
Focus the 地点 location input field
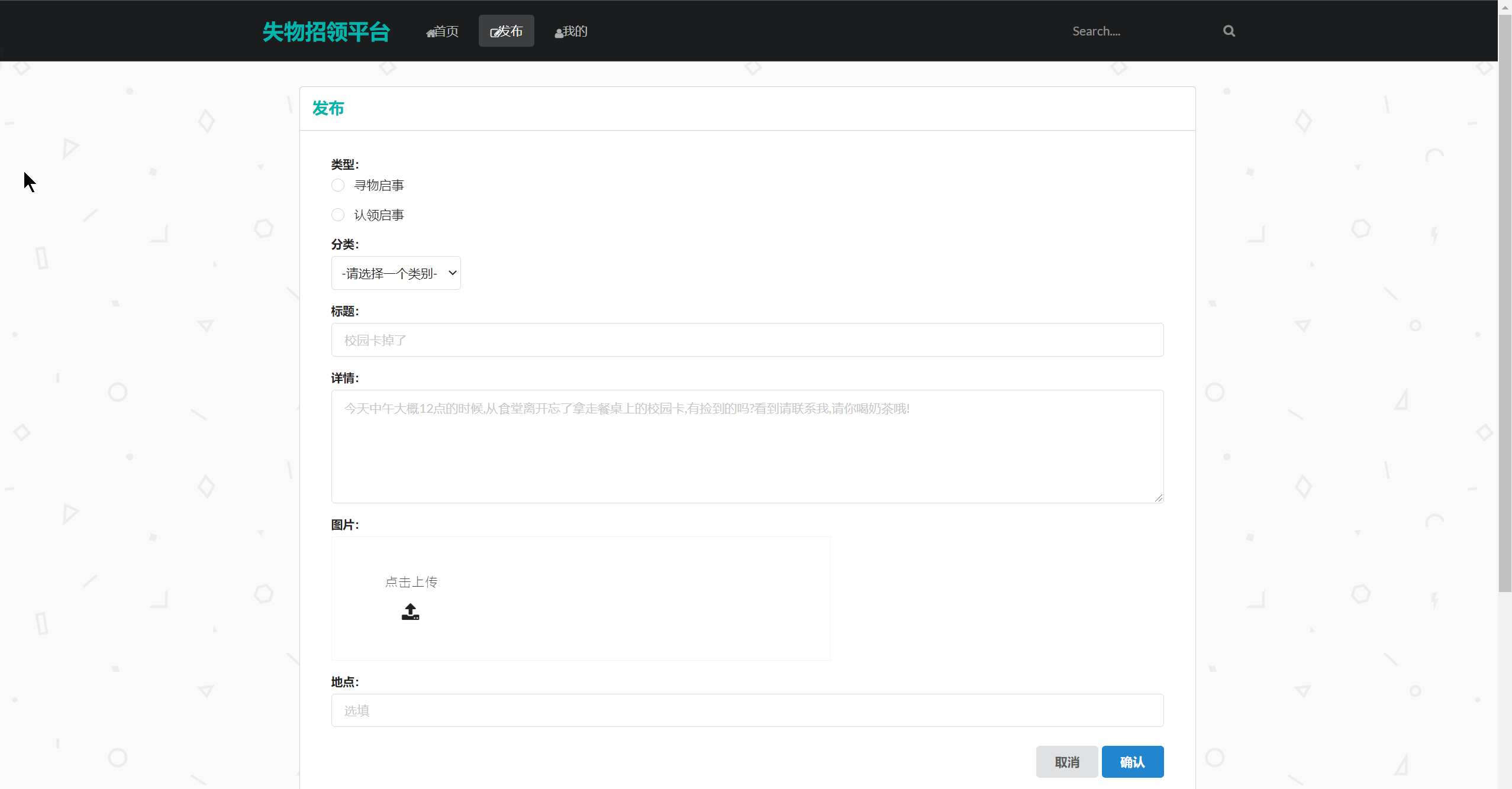point(747,710)
